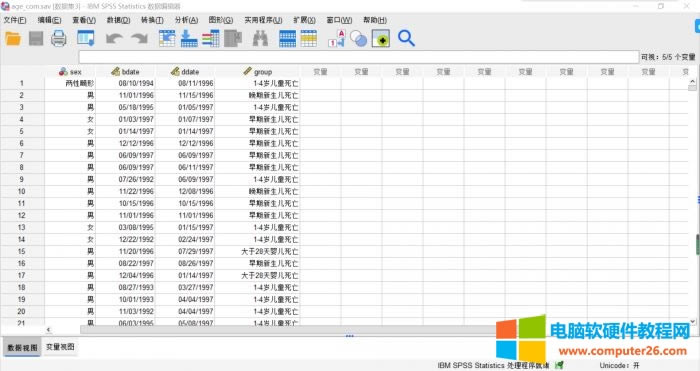Screen dimensions: 700x371
Task: Select the bdate column header
Action: (125, 72)
